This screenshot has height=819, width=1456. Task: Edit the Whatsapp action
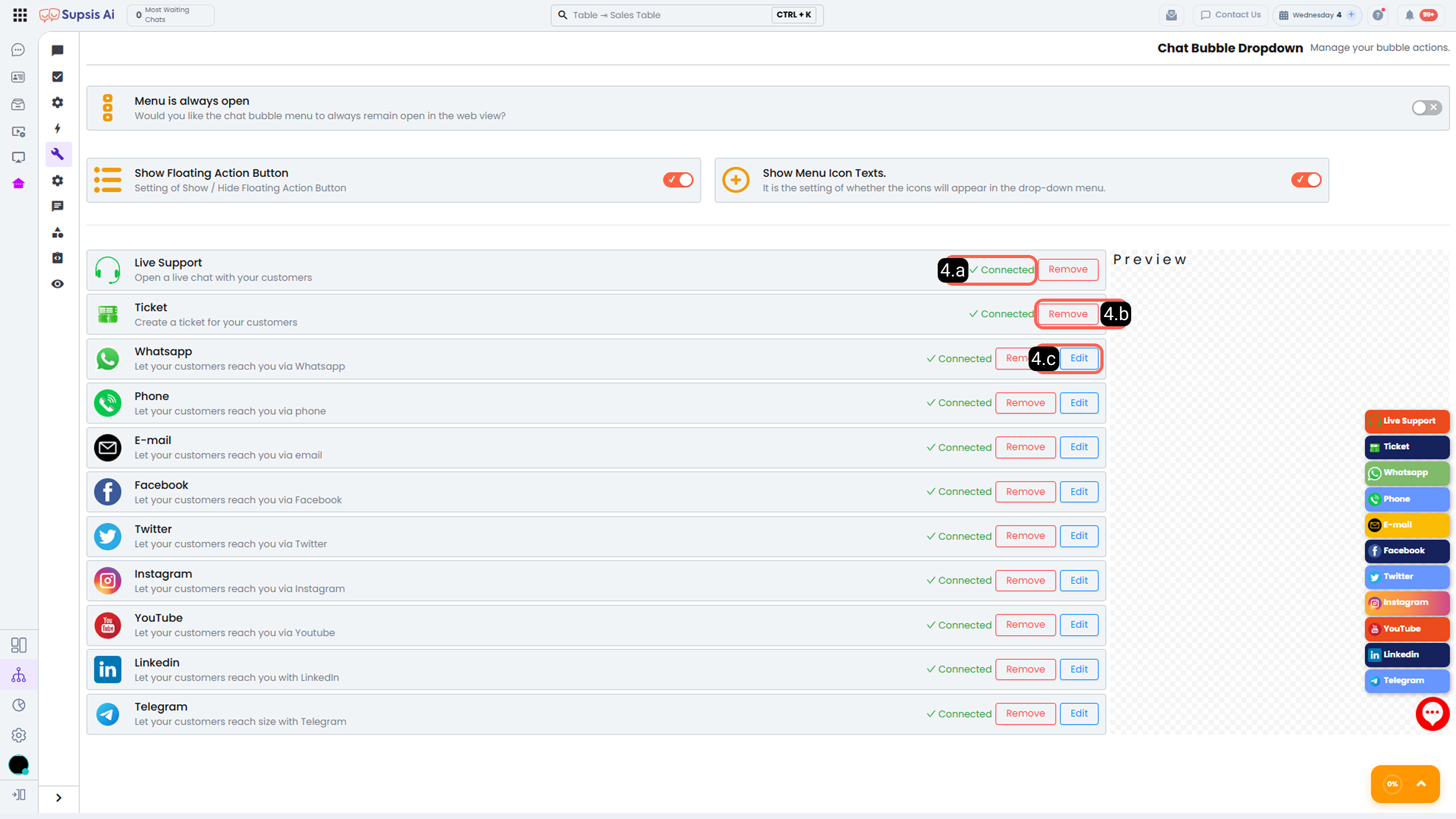click(x=1079, y=358)
